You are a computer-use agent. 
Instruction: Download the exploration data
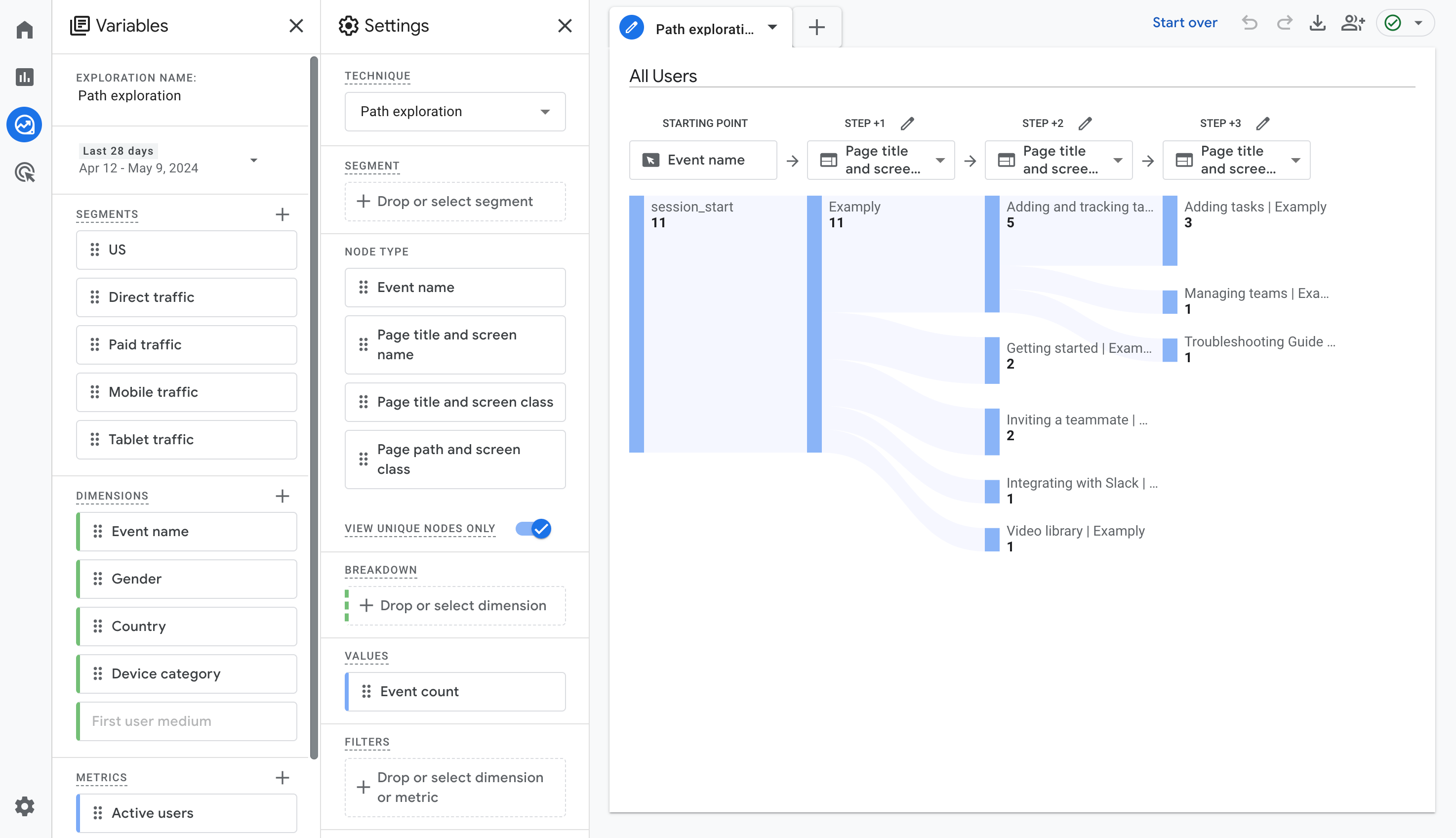pos(1317,23)
